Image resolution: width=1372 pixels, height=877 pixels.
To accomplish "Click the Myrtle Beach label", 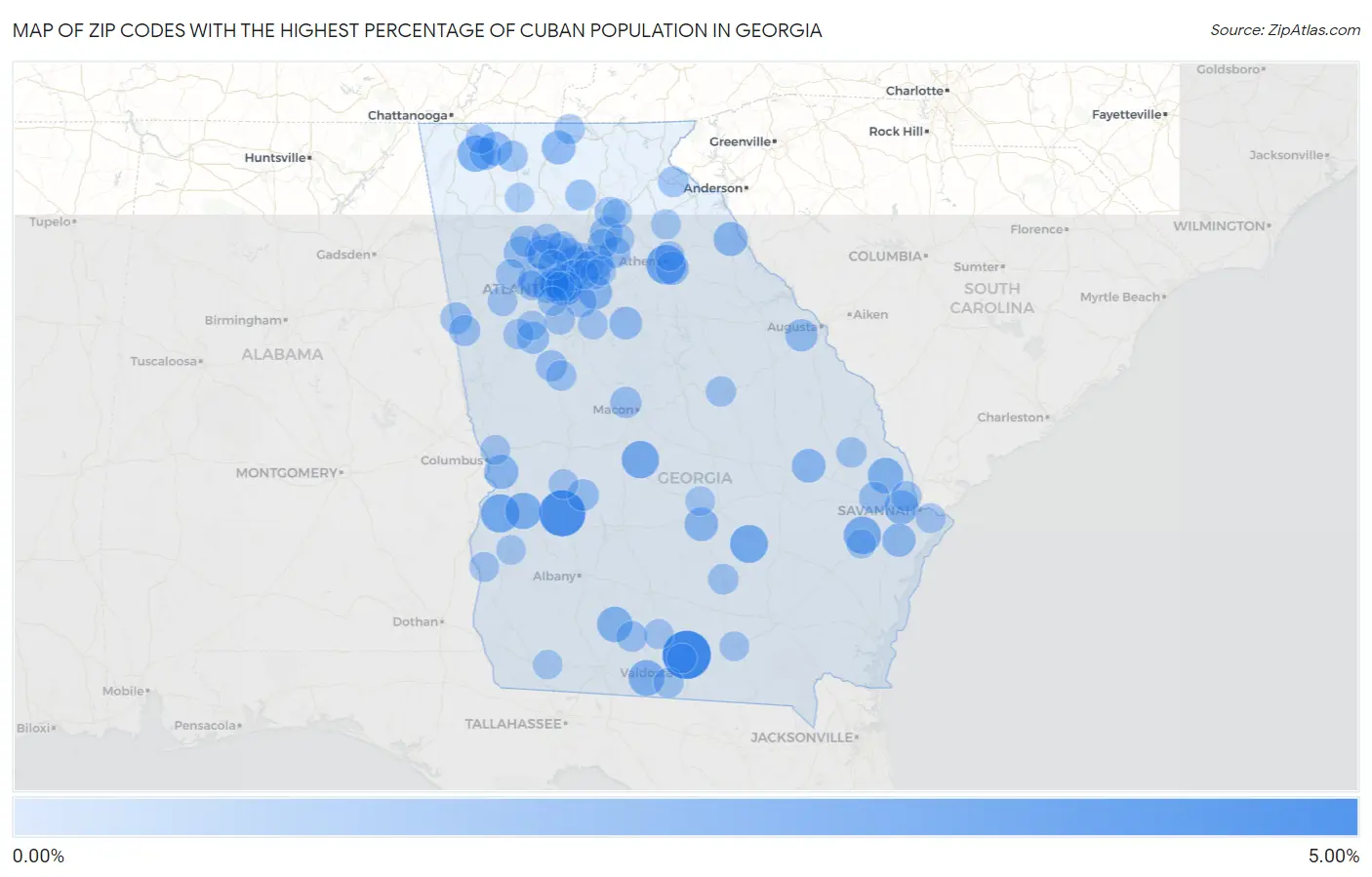I will pyautogui.click(x=1121, y=297).
